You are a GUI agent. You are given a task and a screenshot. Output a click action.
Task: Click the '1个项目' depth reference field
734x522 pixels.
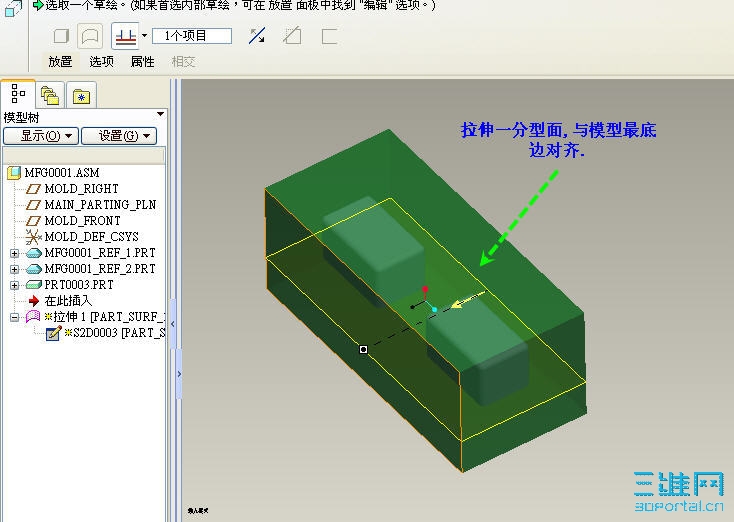[x=192, y=36]
